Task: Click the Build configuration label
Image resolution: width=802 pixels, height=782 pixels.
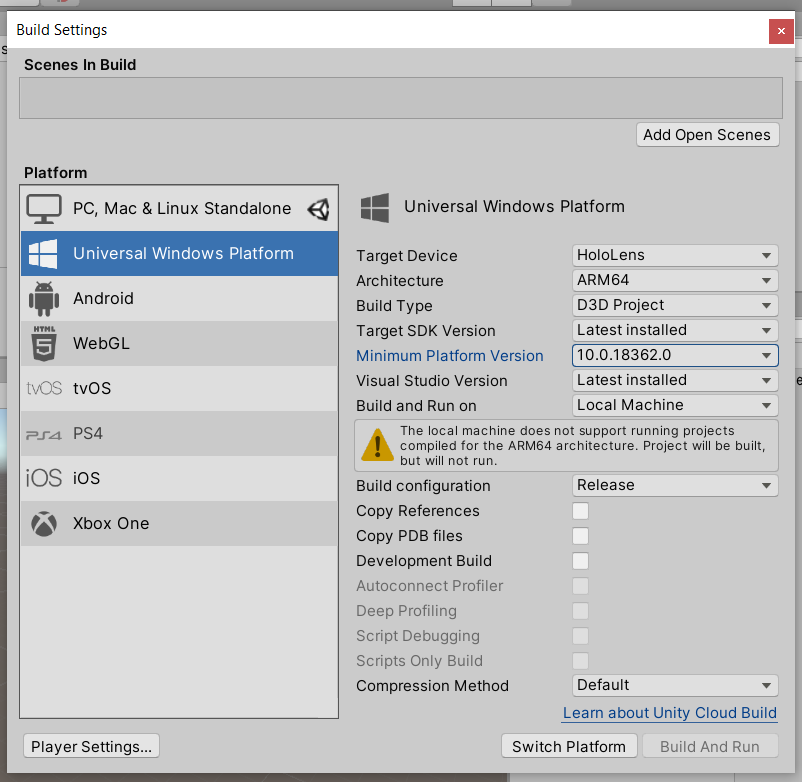Action: coord(423,486)
